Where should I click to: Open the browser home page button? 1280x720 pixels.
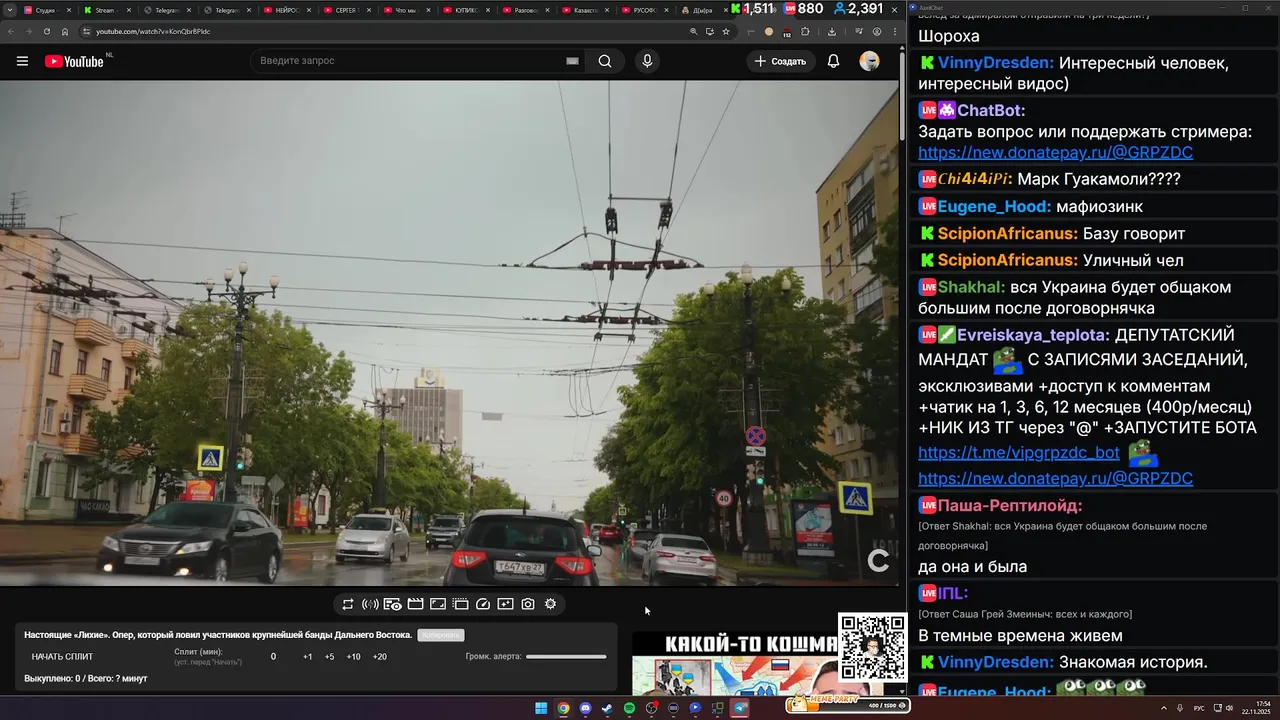click(x=65, y=31)
